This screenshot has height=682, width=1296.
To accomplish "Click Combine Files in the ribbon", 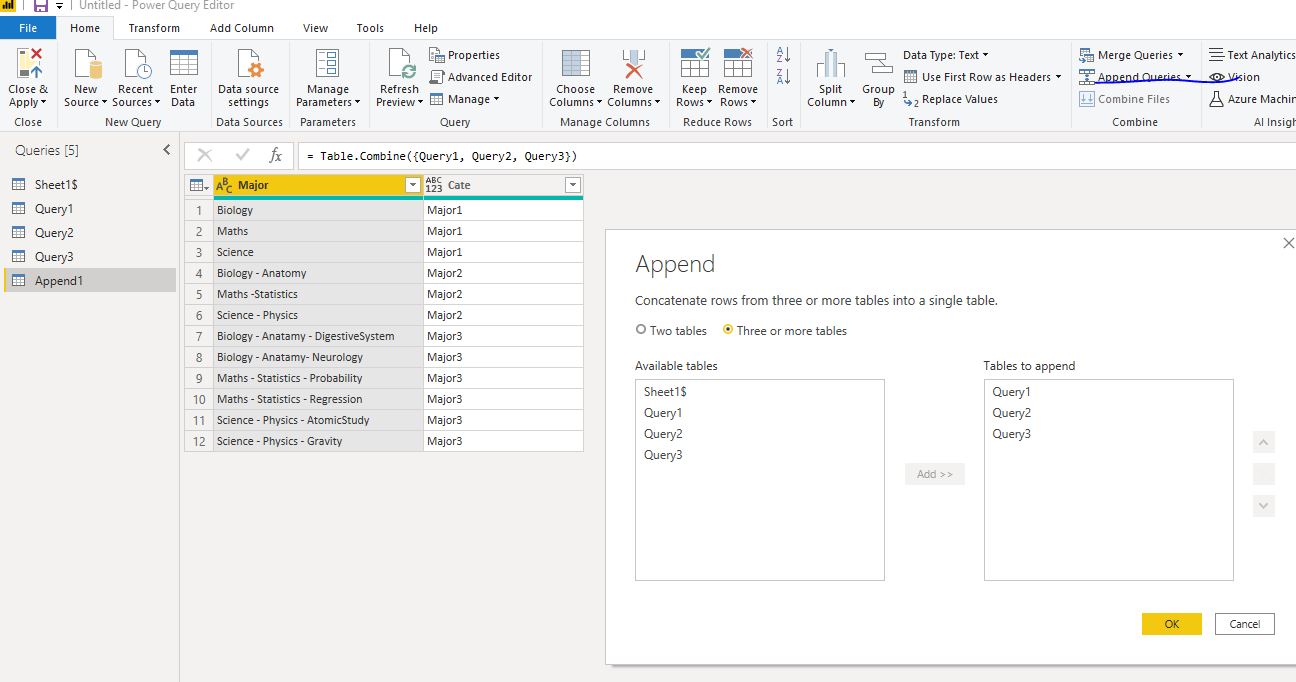I will coord(1124,99).
